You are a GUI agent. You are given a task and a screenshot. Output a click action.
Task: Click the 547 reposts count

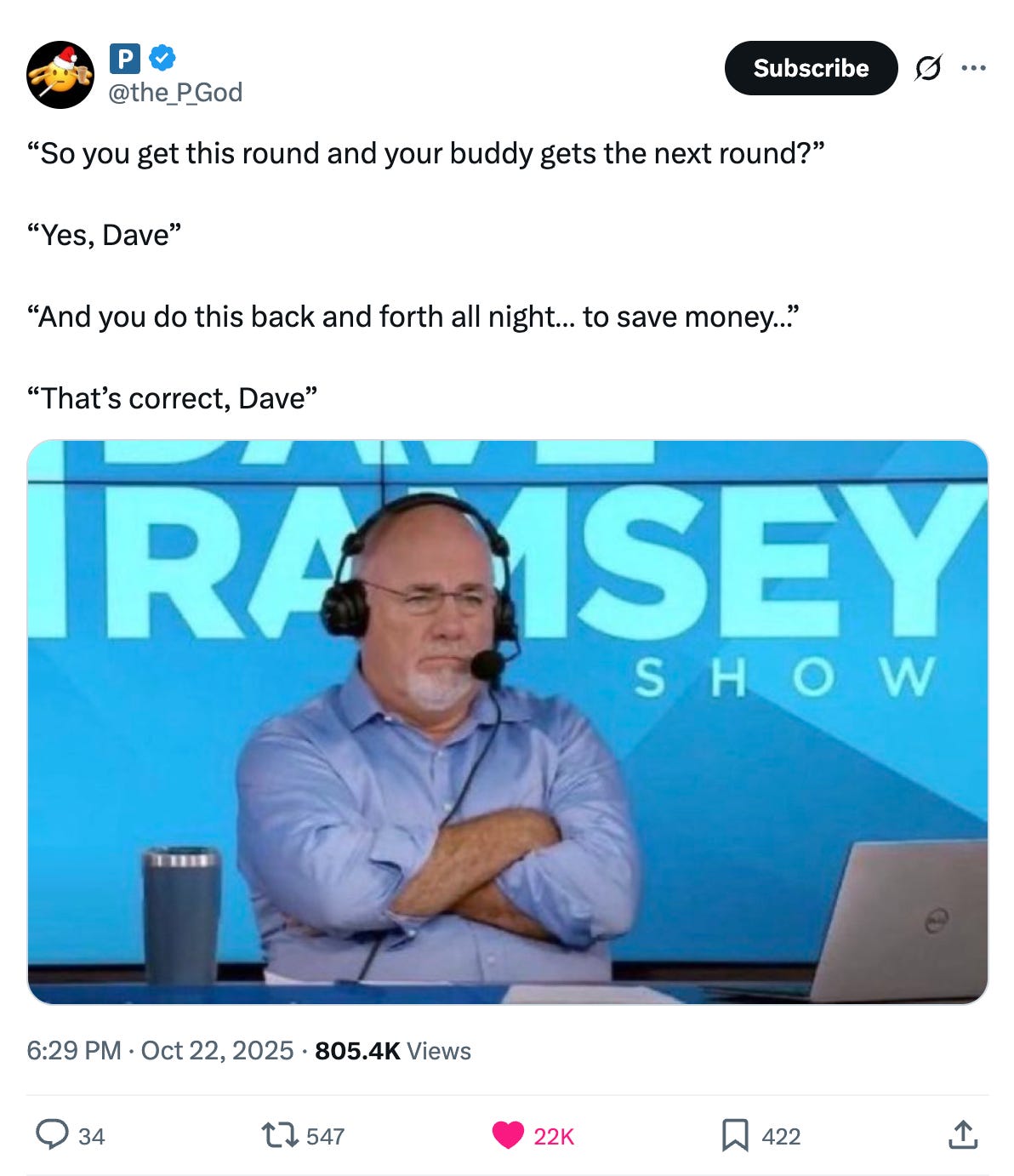(325, 1136)
